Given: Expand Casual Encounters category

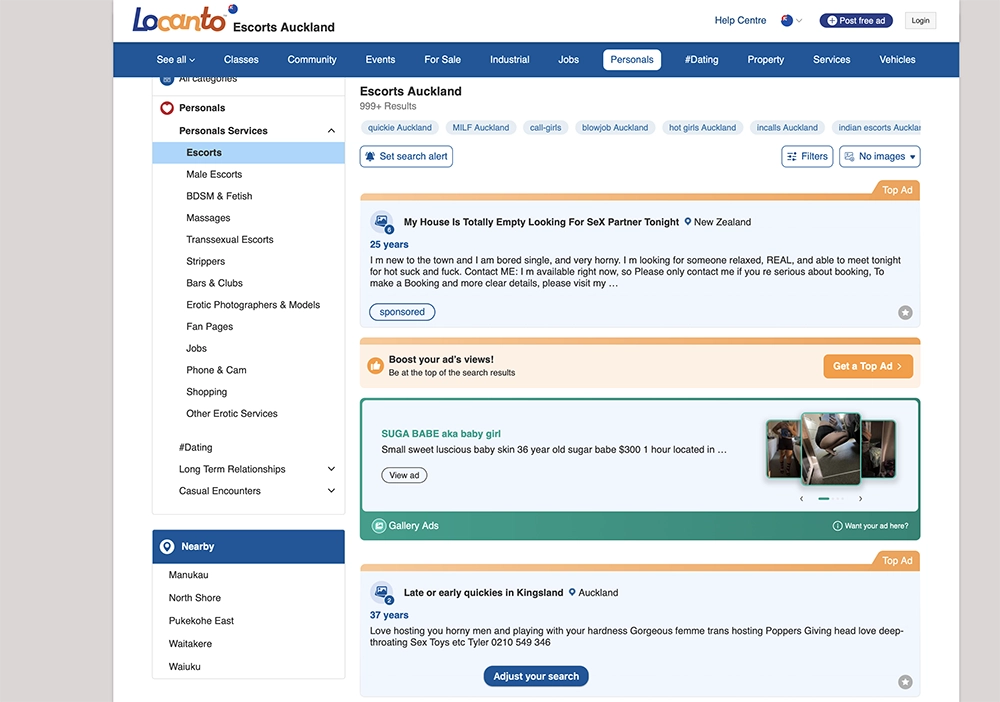Looking at the screenshot, I should click(331, 491).
